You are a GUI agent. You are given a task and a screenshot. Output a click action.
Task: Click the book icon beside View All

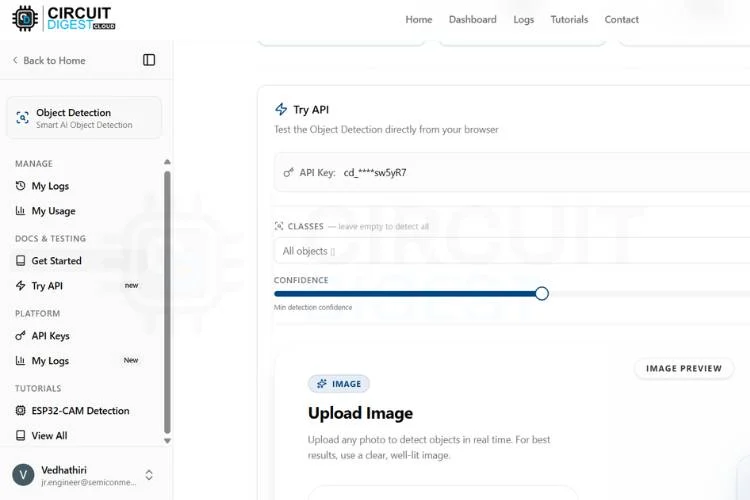coord(20,435)
